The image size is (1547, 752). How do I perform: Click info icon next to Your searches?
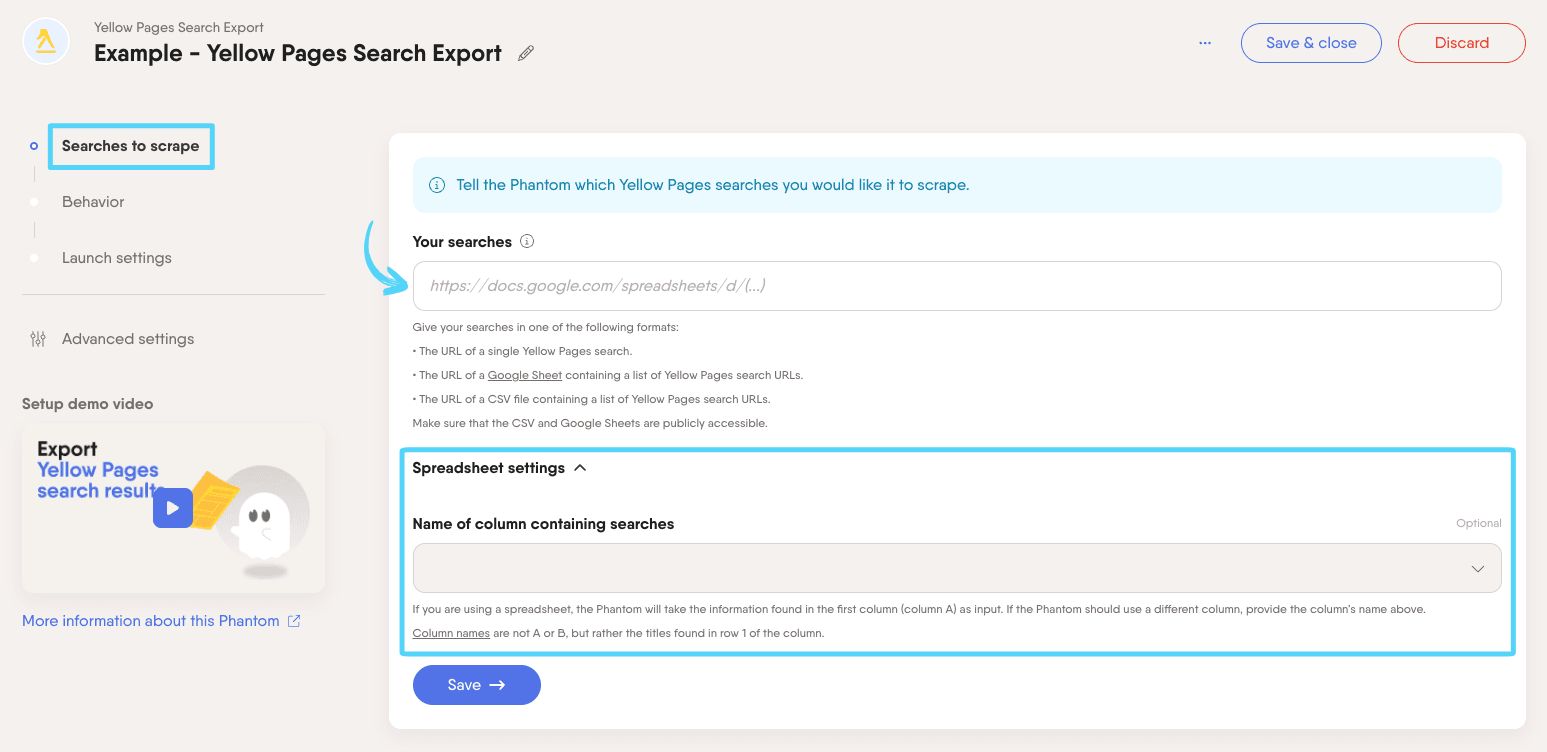click(x=527, y=241)
